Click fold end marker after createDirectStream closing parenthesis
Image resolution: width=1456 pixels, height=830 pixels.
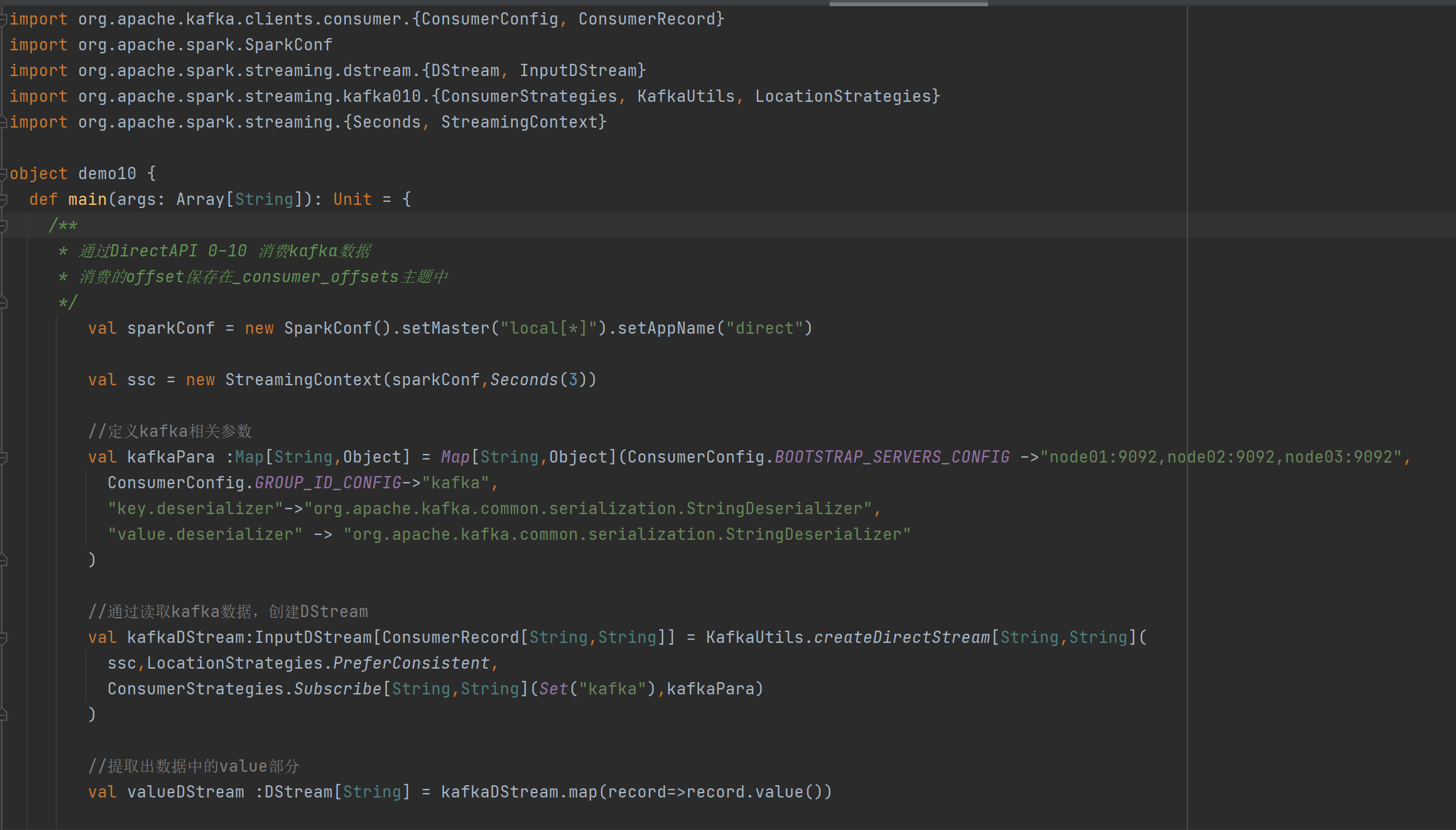click(x=4, y=715)
